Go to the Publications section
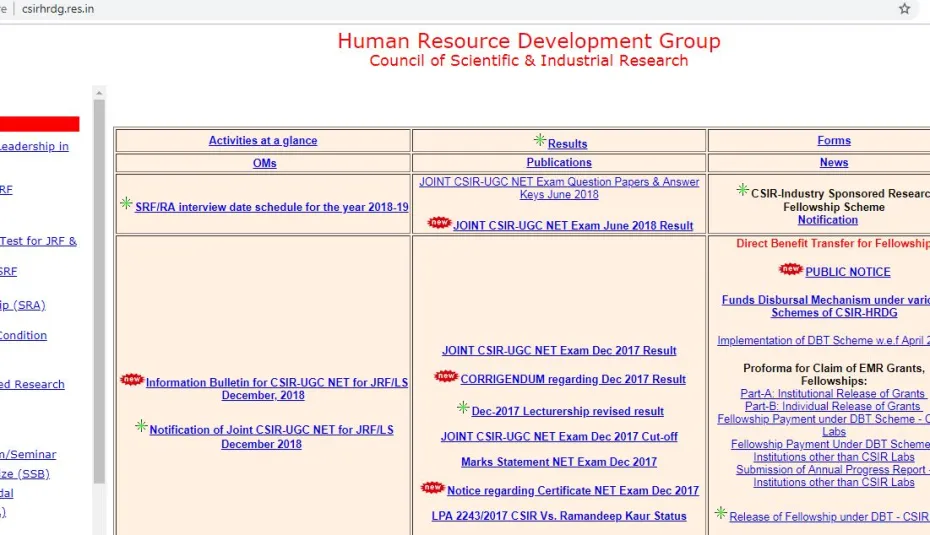The width and height of the screenshot is (930, 535). coord(559,163)
